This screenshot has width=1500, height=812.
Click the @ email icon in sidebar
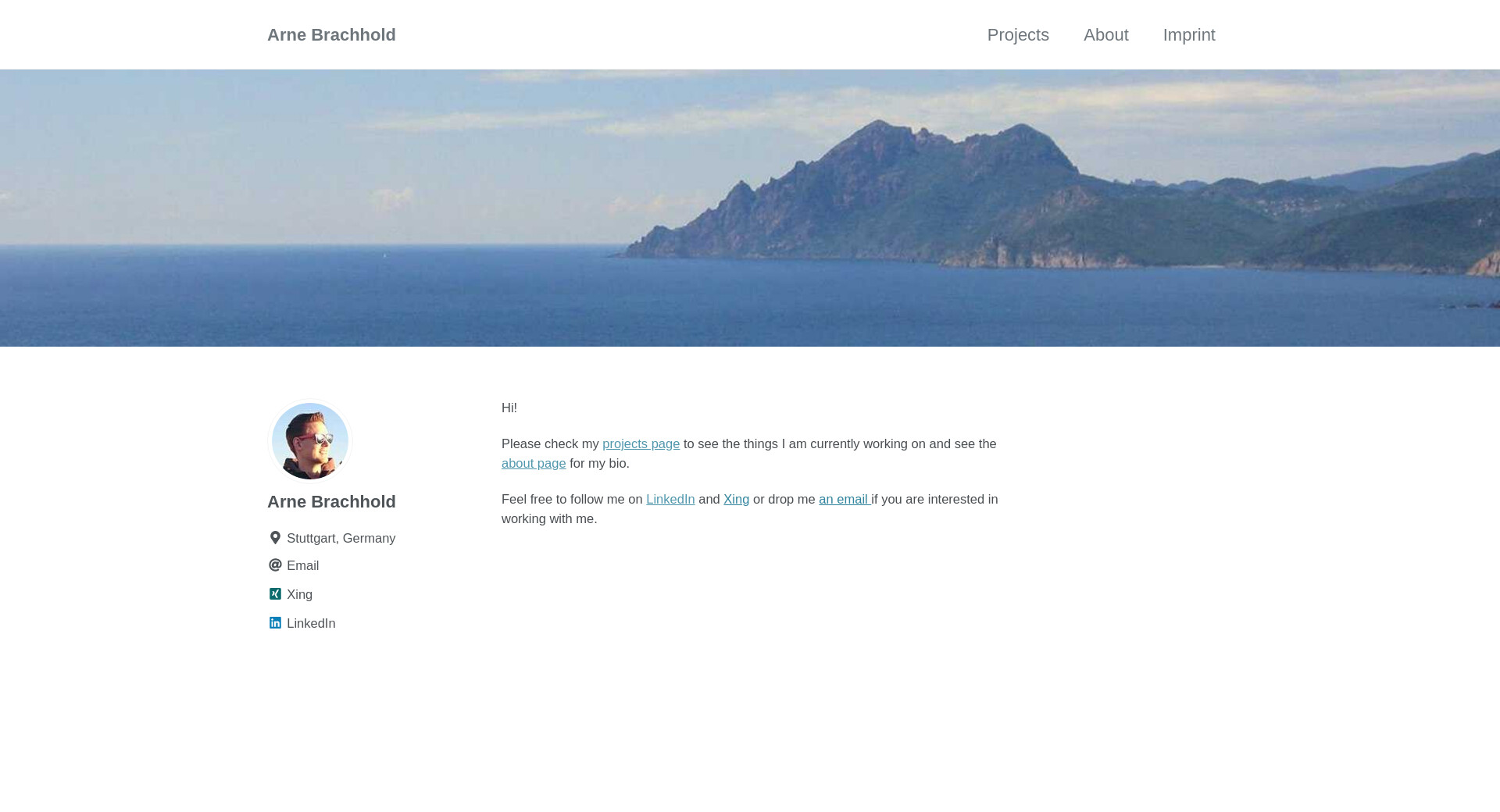tap(275, 565)
